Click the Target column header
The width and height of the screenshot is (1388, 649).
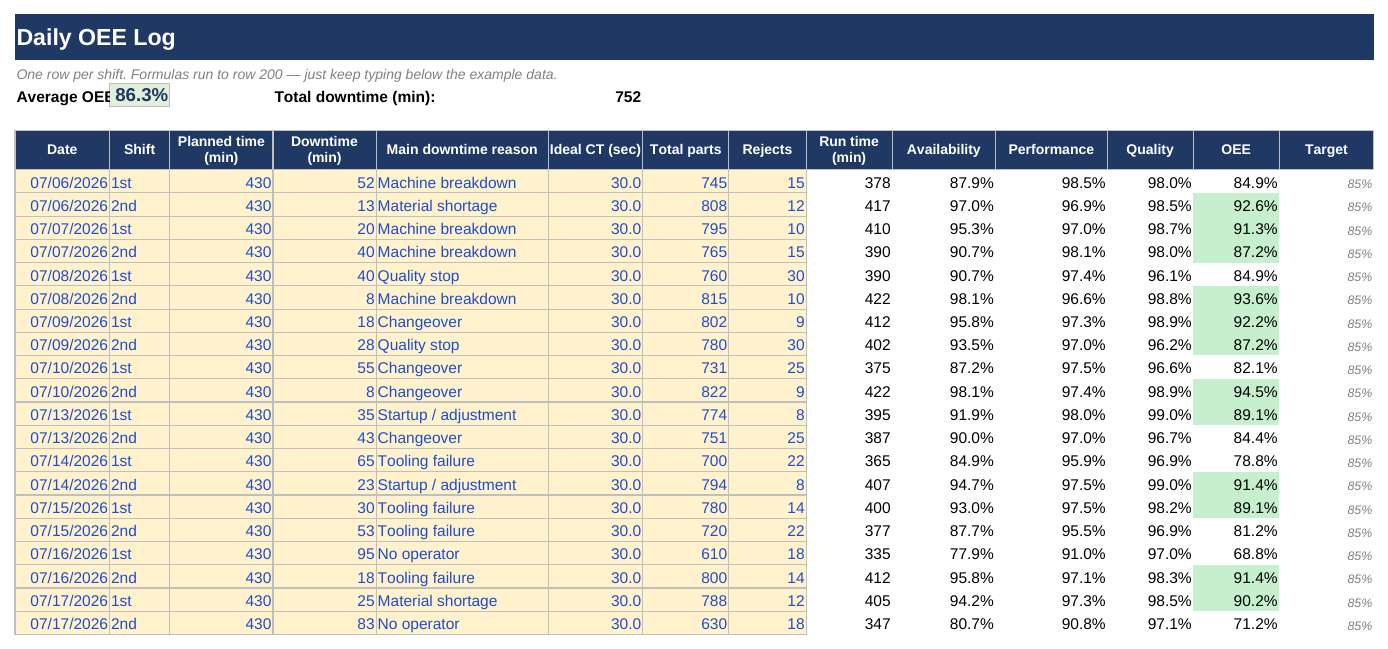point(1326,150)
